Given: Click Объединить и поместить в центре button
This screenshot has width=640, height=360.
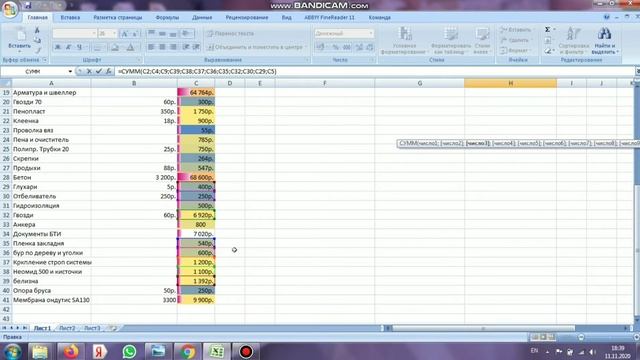Looking at the screenshot, I should [256, 47].
